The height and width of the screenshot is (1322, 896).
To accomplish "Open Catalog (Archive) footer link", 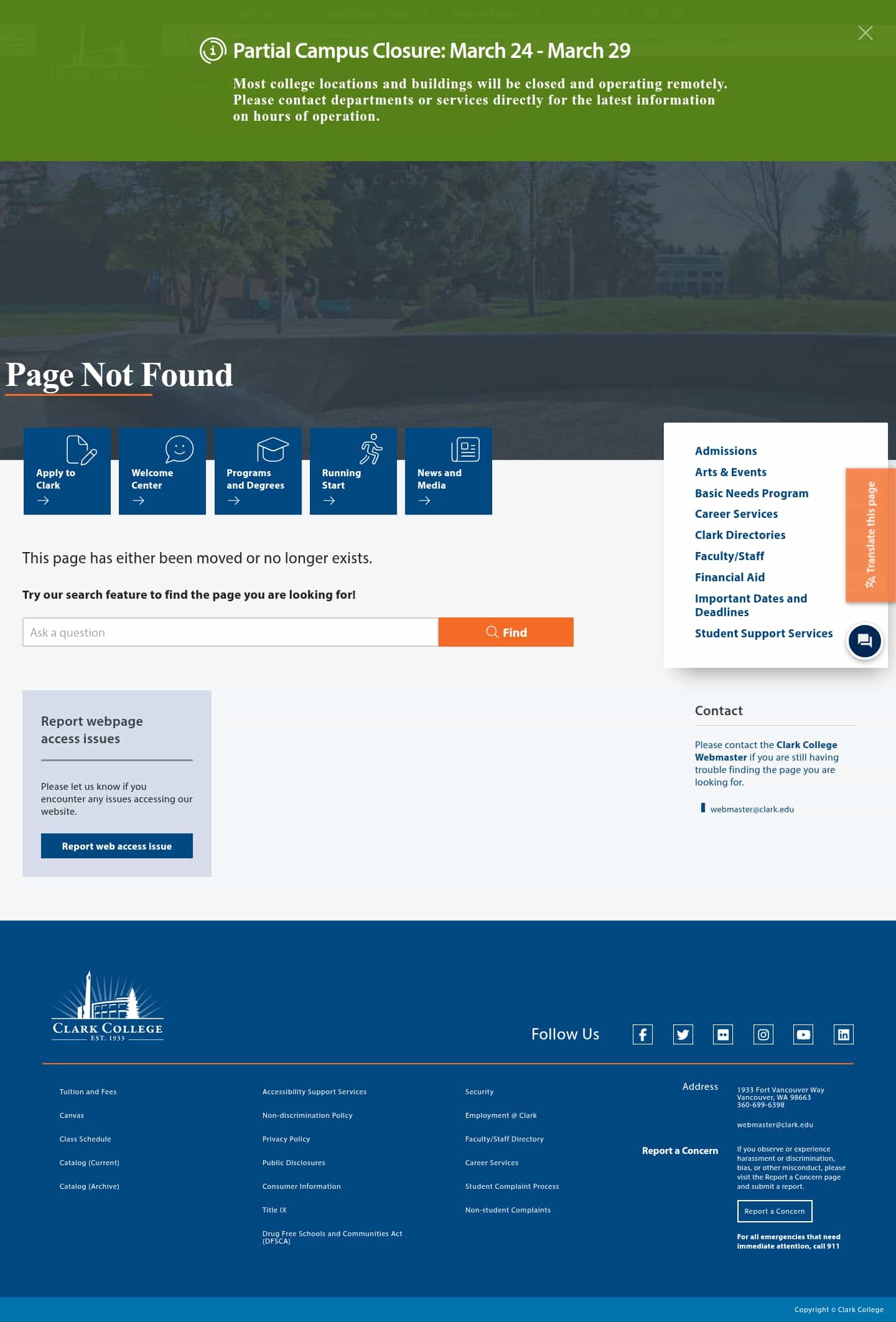I will coord(89,1186).
